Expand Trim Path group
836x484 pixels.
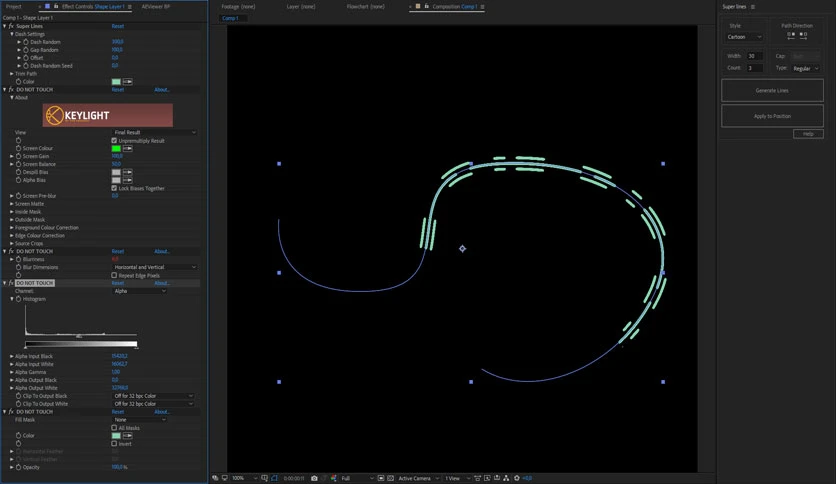click(12, 74)
